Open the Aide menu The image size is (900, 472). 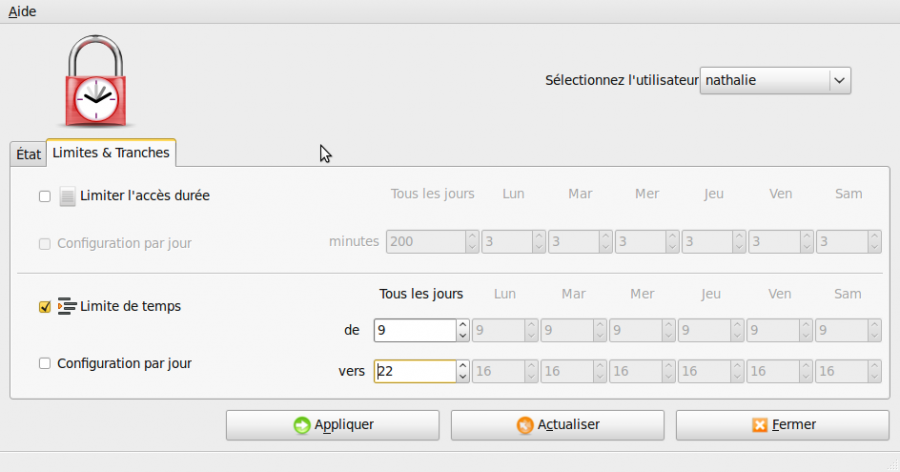point(22,11)
